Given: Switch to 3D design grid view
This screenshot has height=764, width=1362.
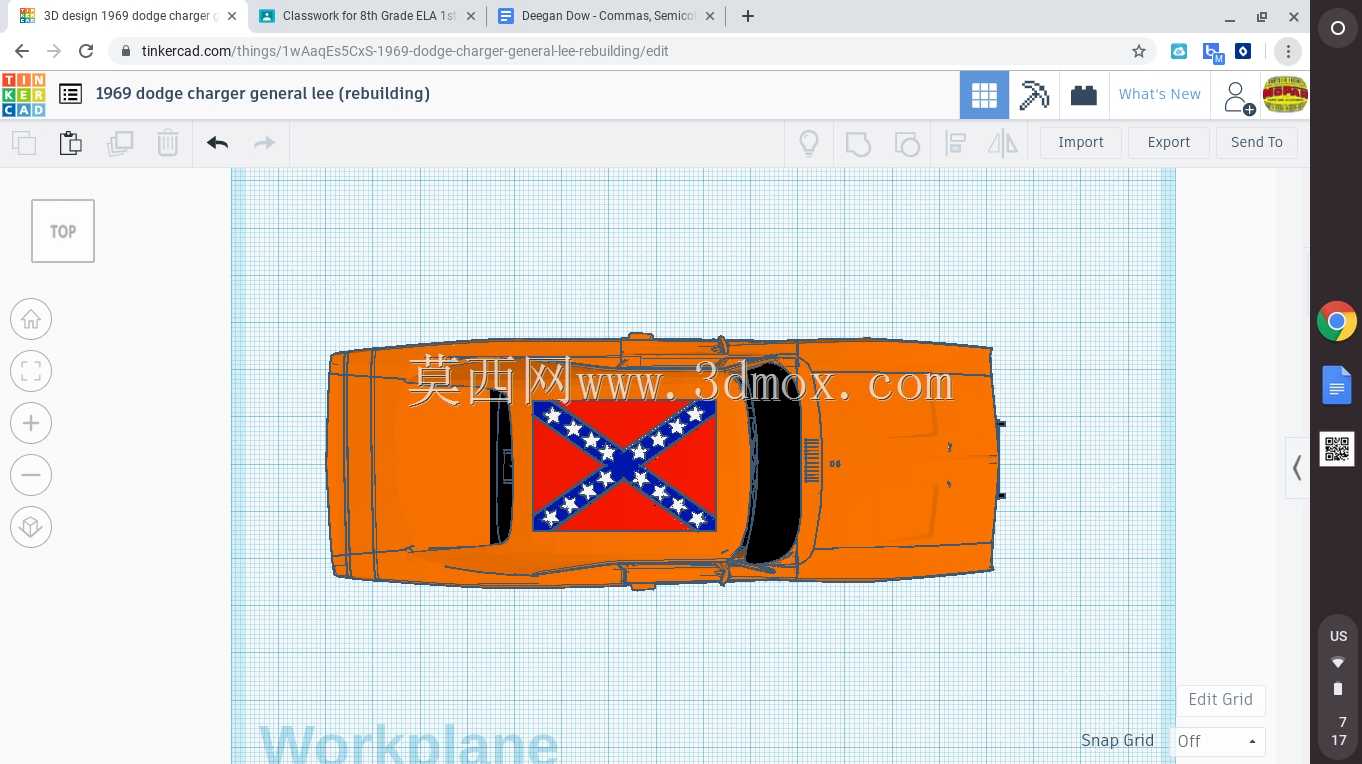Looking at the screenshot, I should (x=984, y=95).
